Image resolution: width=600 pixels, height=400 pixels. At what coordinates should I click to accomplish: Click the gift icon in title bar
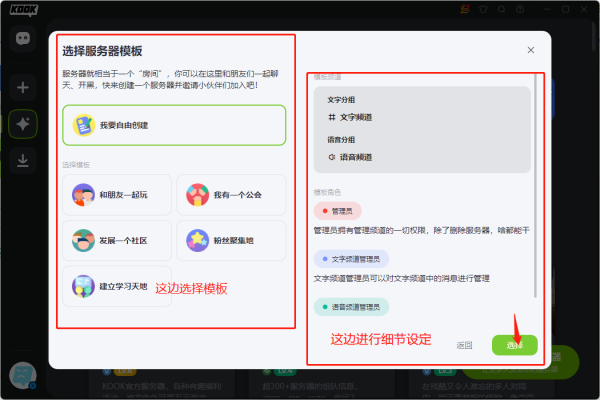pos(465,9)
